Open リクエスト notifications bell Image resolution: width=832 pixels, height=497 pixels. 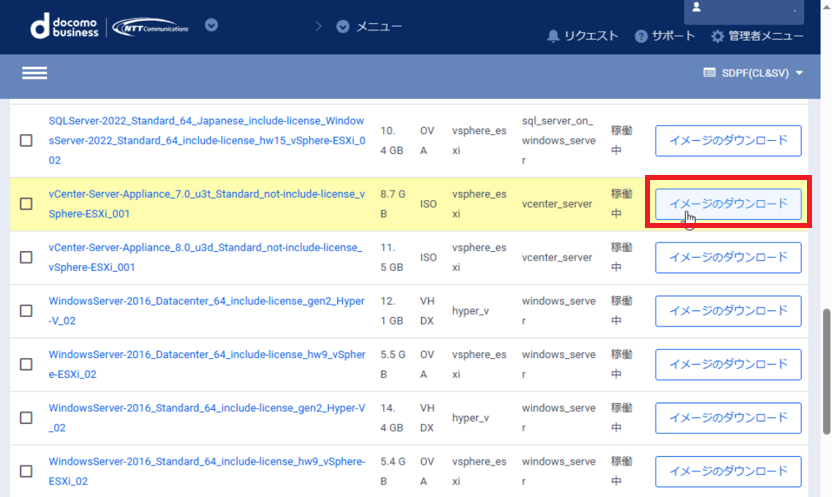coord(583,36)
